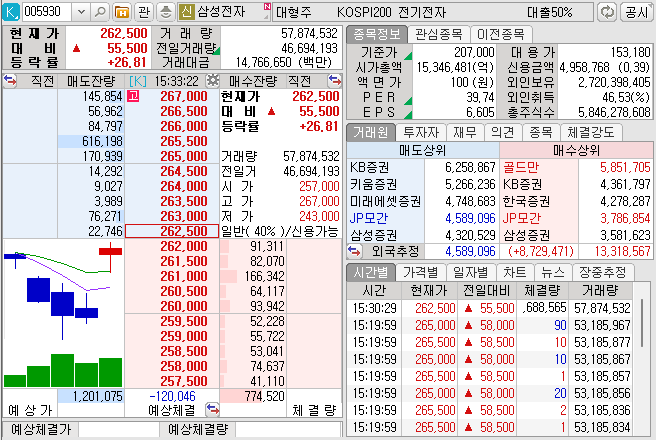This screenshot has height=440, width=656.
Task: Click the foreign estimate net value (+8,729,471)
Action: (541, 251)
